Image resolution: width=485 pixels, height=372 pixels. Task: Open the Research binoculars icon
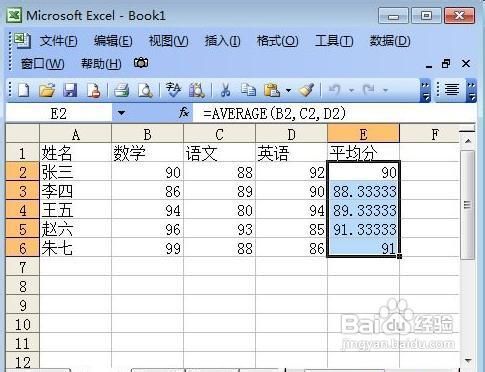point(197,90)
